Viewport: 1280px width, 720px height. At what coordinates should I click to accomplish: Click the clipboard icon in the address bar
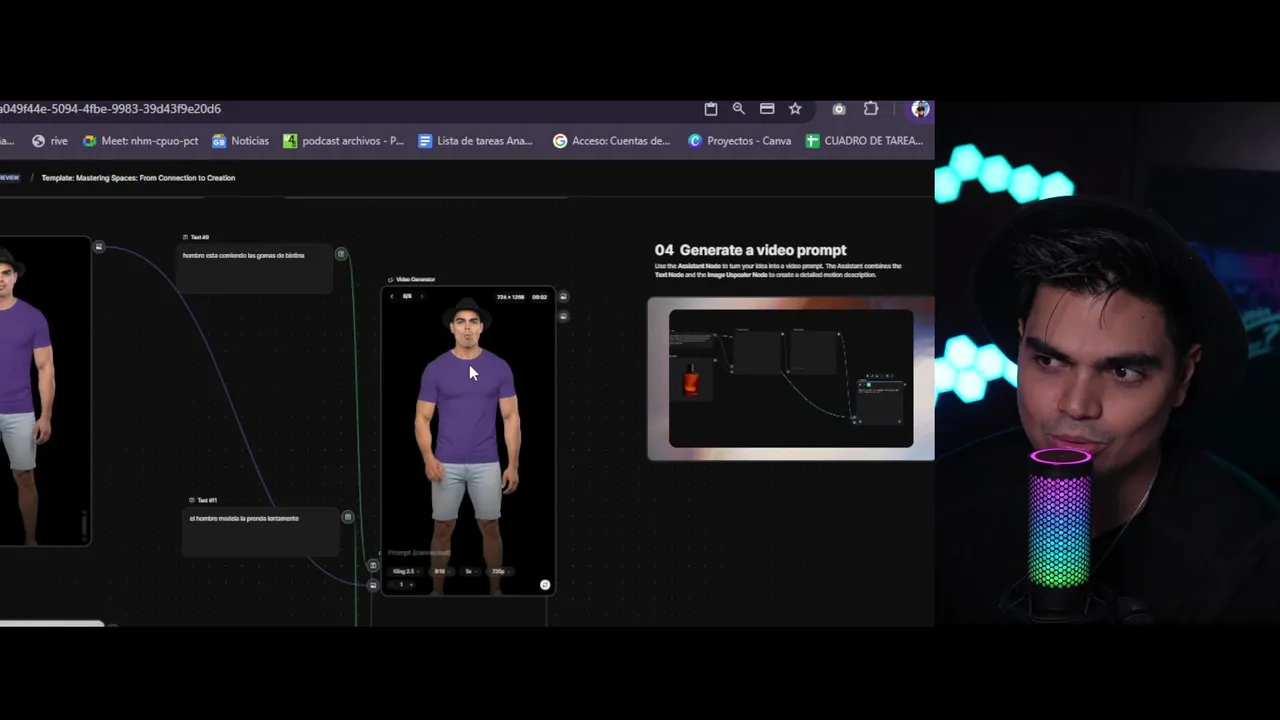click(x=711, y=109)
